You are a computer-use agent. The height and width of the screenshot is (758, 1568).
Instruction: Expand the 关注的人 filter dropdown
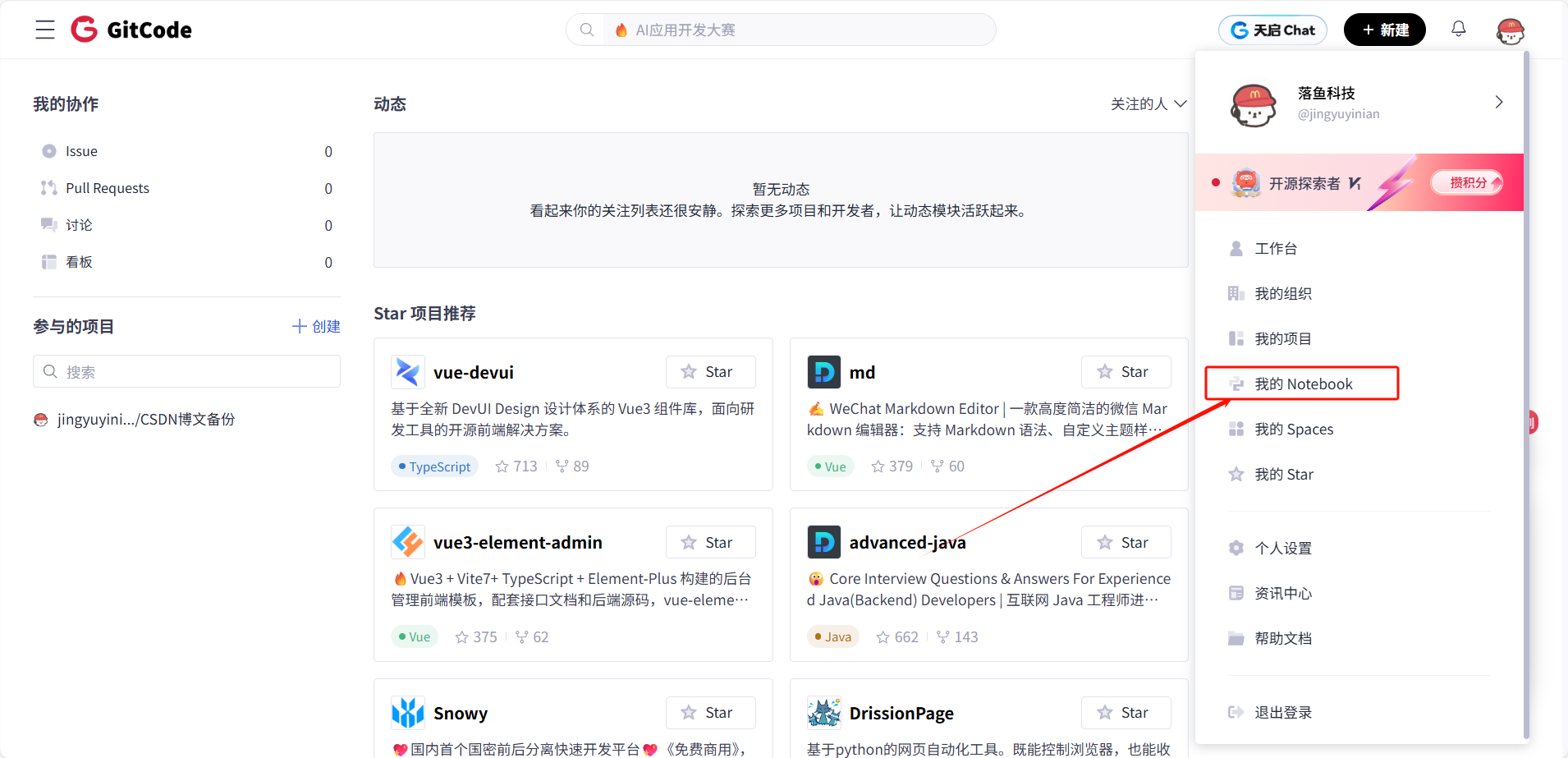(1148, 103)
